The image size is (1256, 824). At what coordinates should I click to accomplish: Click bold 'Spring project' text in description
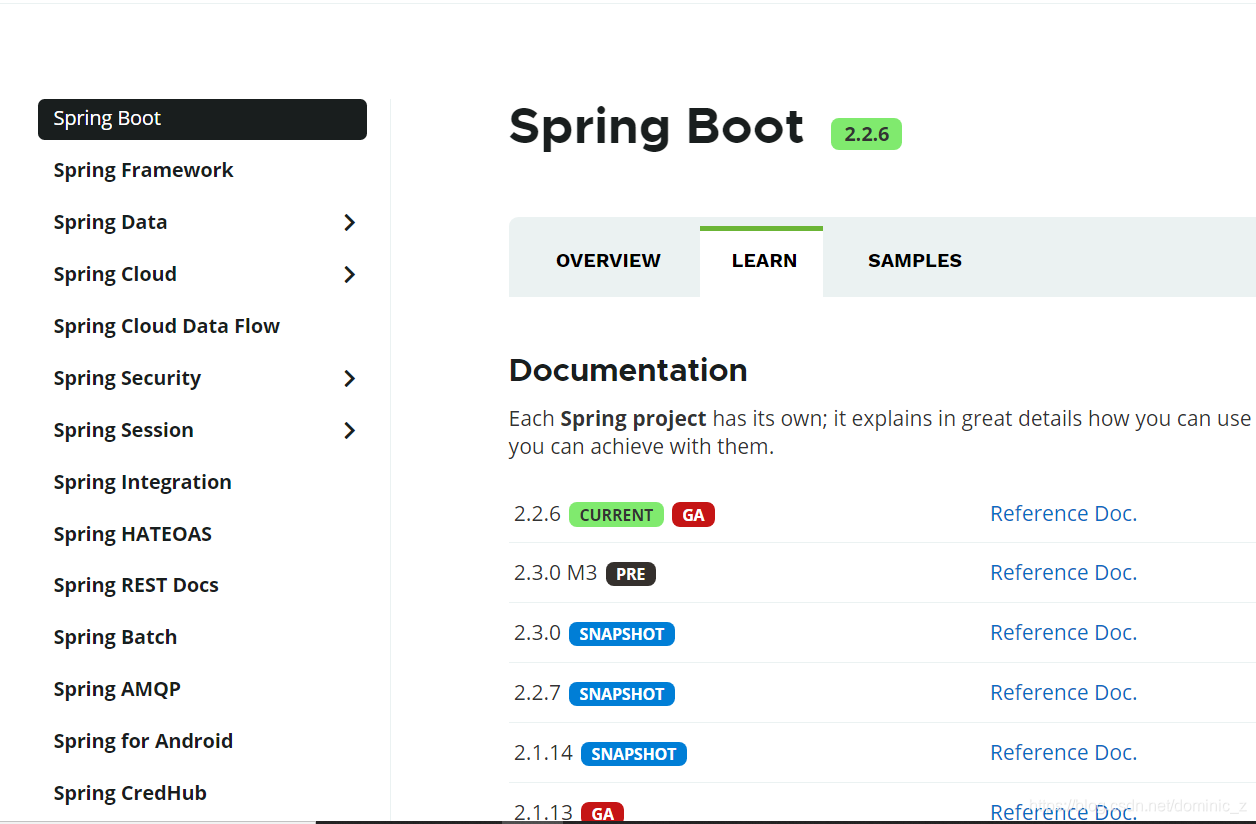coord(633,419)
